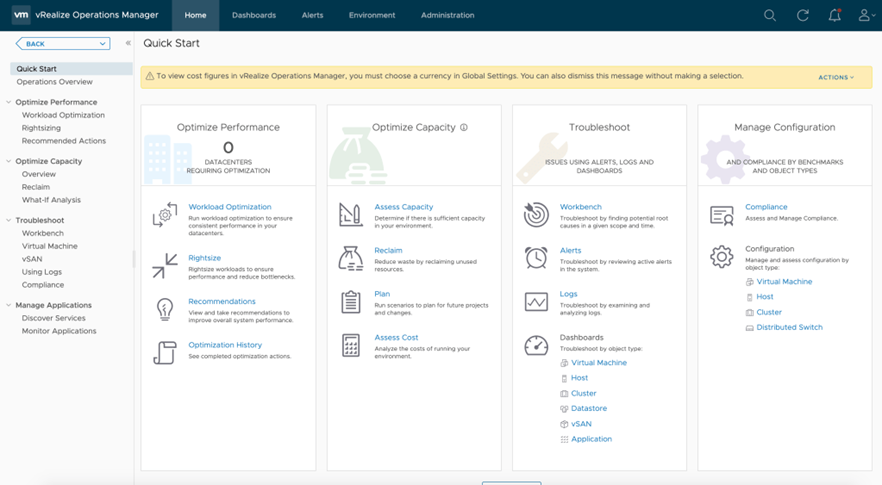Click Application grid icon under Dashboards
This screenshot has height=485, width=882.
pyautogui.click(x=564, y=439)
